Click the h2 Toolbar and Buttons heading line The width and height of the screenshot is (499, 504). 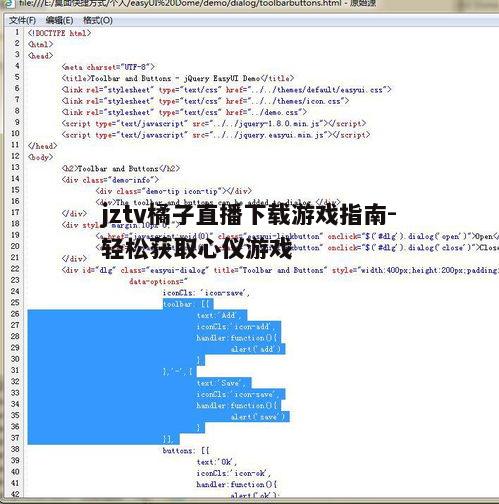[121, 169]
